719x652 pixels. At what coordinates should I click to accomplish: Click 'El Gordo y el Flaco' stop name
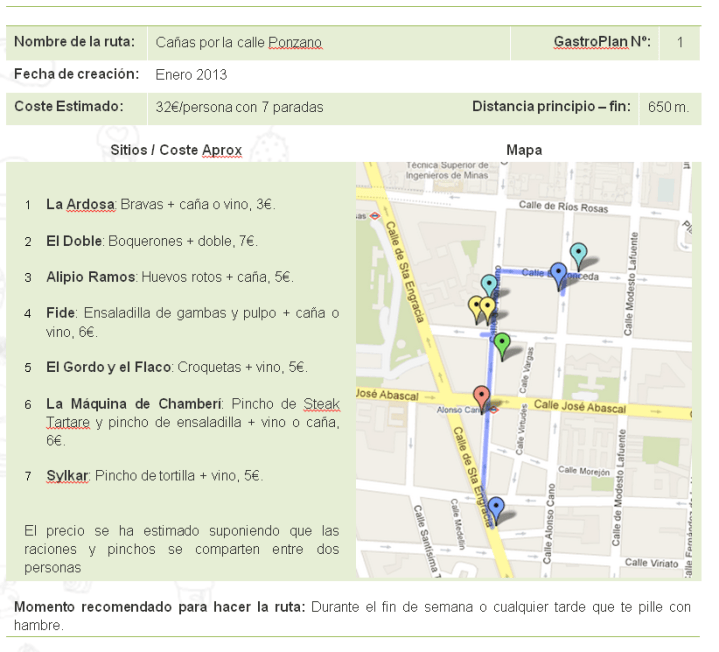(109, 367)
